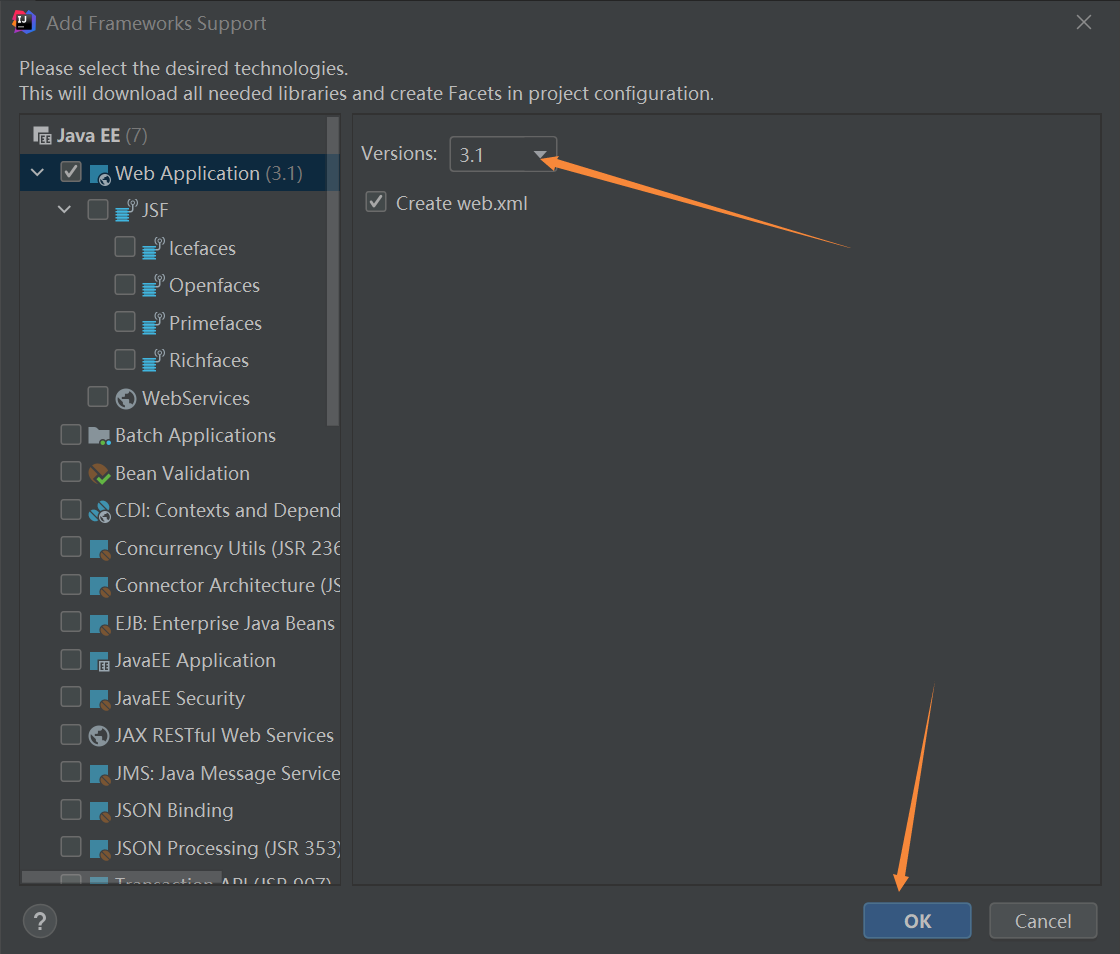Click the Concurrency Utils icon
The height and width of the screenshot is (954, 1120).
[99, 548]
